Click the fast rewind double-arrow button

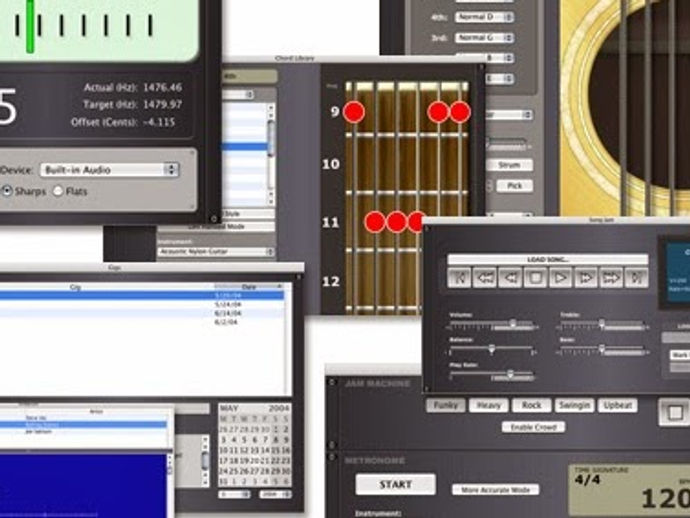coord(485,278)
